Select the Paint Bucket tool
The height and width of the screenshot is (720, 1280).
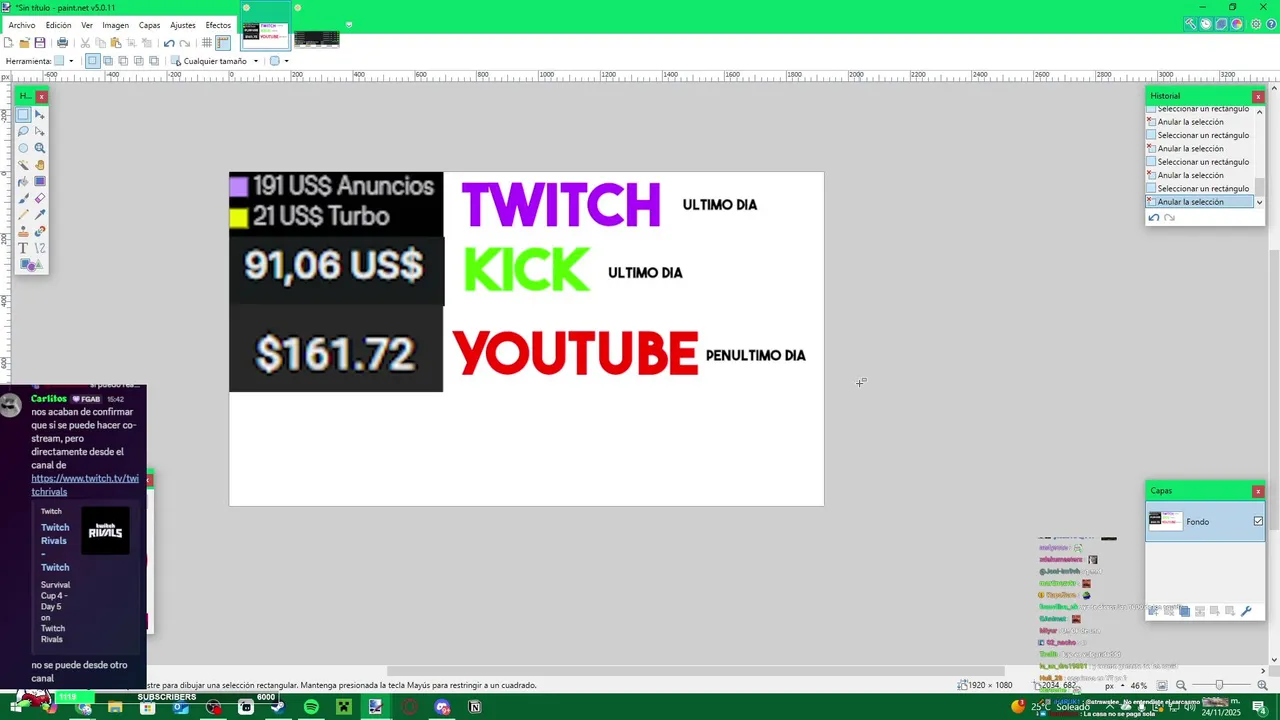23,182
